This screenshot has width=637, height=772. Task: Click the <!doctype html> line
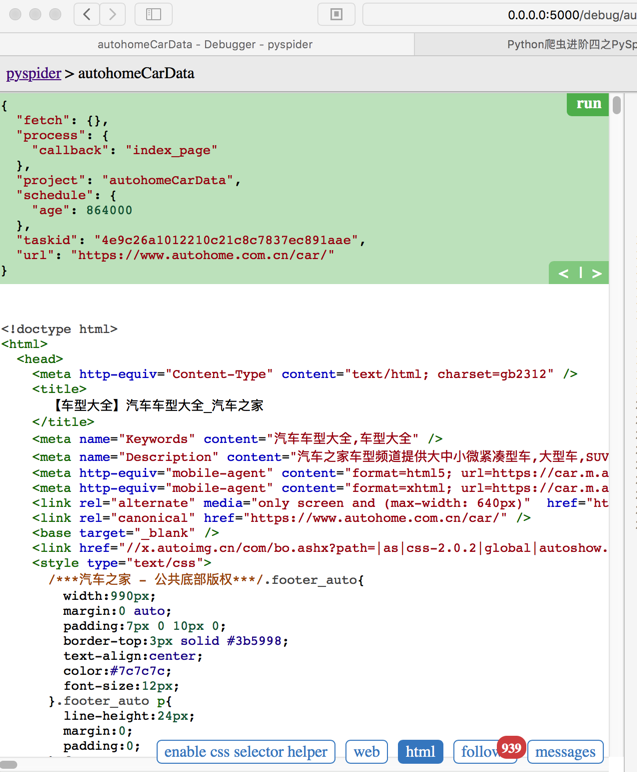coord(60,329)
